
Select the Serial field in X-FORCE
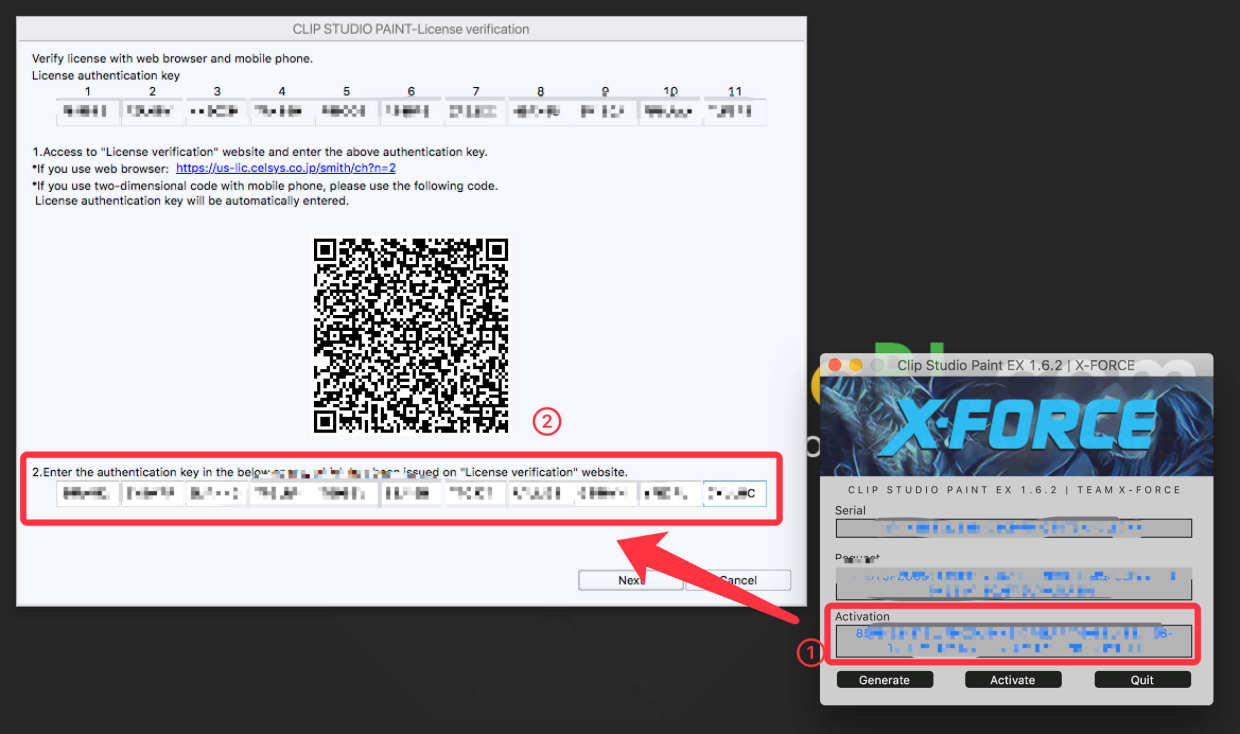(1014, 528)
